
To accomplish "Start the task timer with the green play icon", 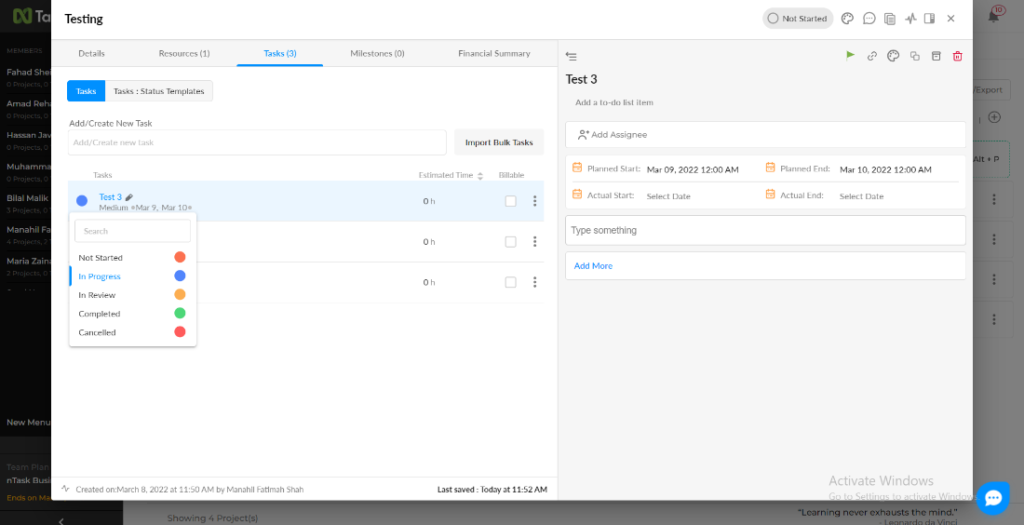I will coord(850,56).
